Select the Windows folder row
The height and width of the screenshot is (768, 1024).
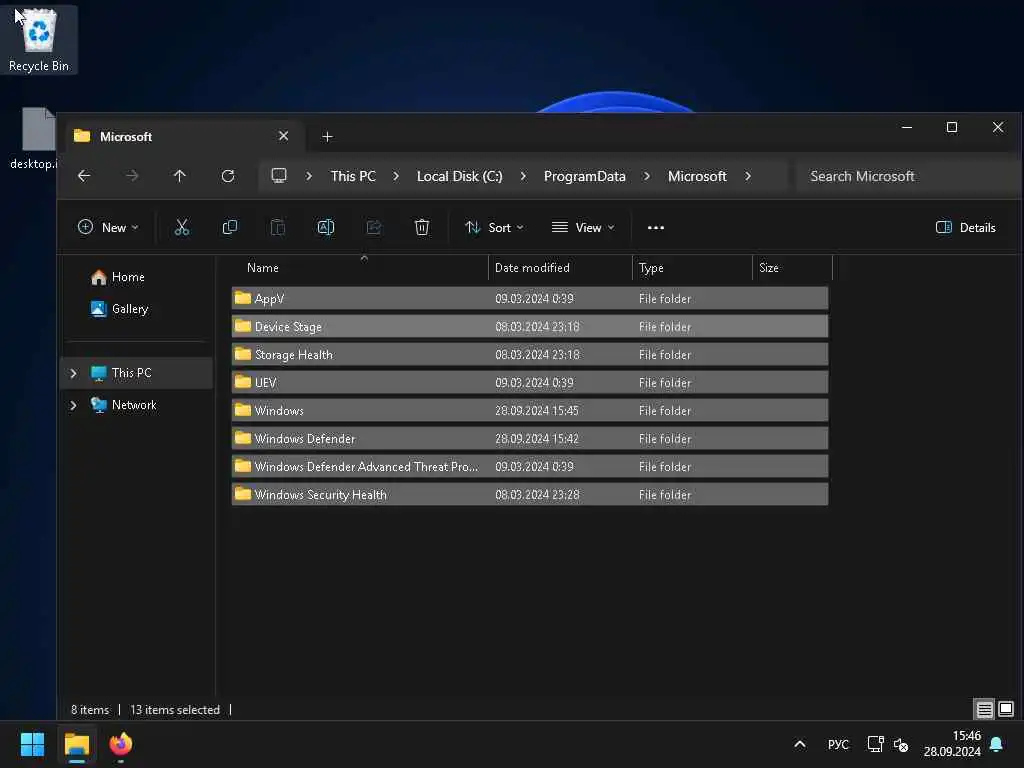tap(530, 411)
